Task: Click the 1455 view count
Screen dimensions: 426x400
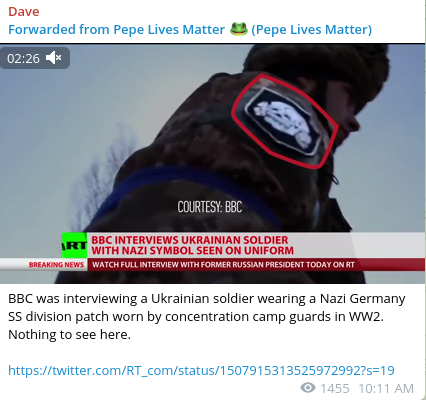Action: click(x=335, y=388)
